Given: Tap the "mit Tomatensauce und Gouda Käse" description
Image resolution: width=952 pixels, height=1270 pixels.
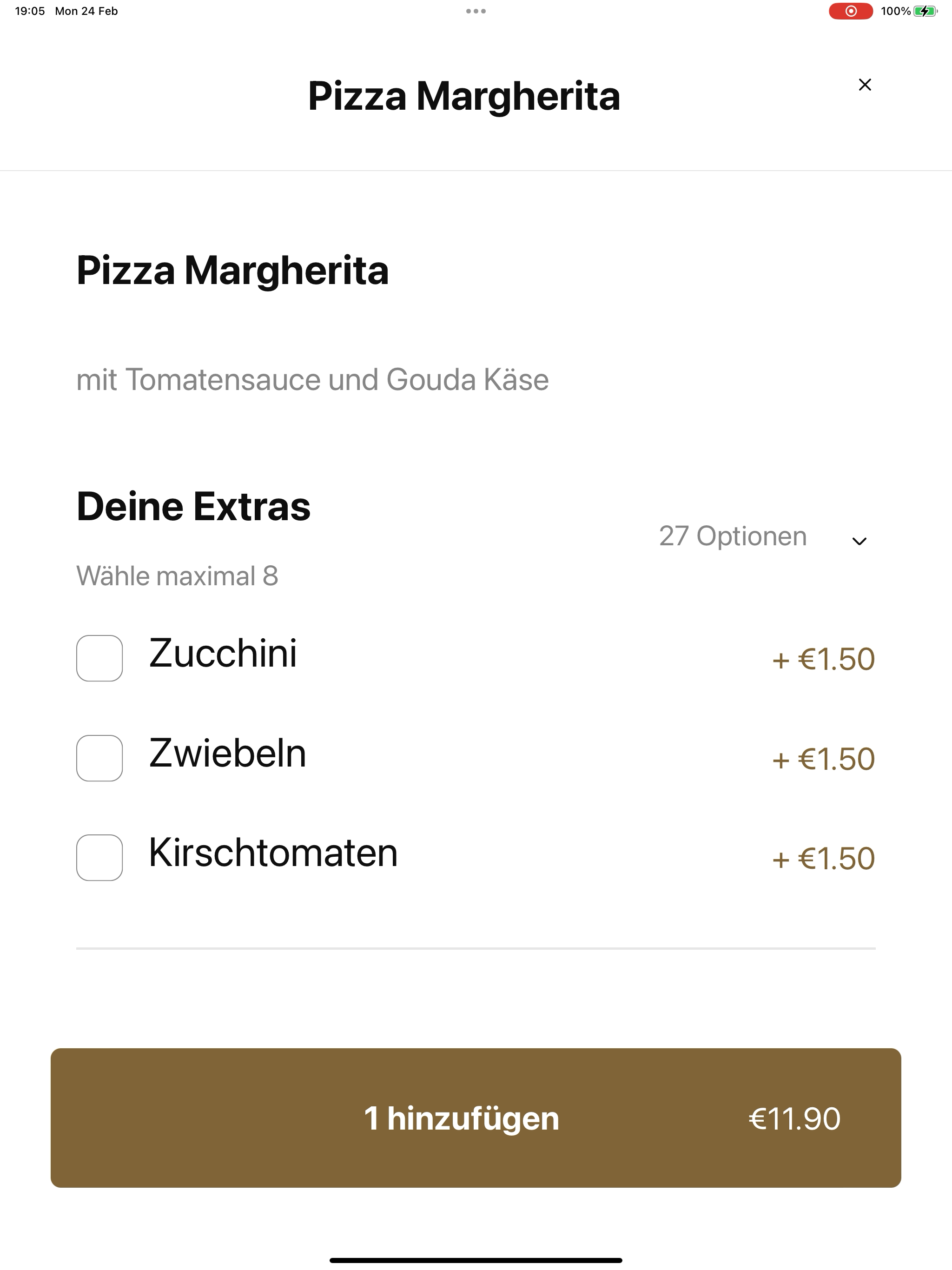Looking at the screenshot, I should tap(312, 379).
